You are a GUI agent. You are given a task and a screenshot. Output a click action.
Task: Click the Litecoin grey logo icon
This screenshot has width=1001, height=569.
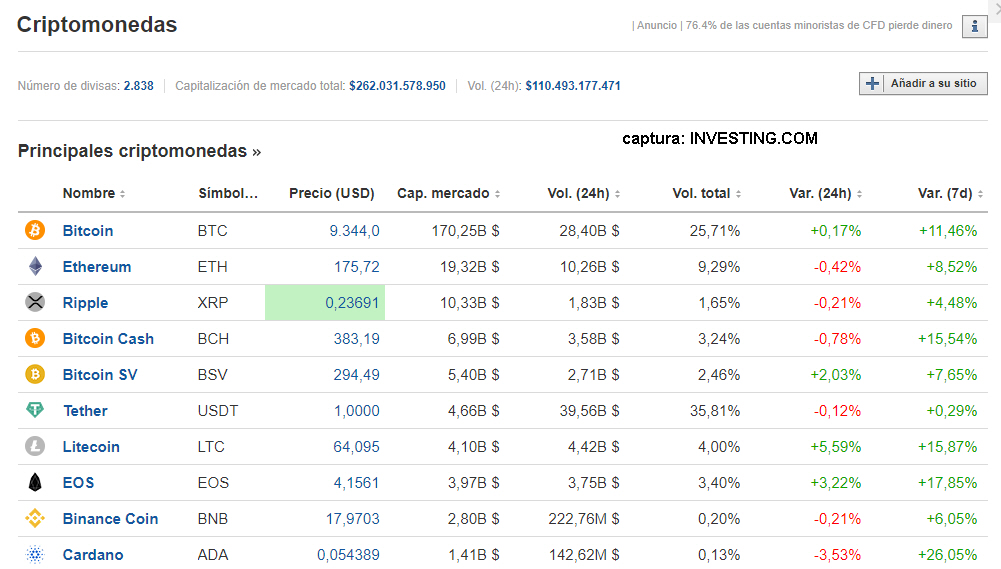click(35, 447)
